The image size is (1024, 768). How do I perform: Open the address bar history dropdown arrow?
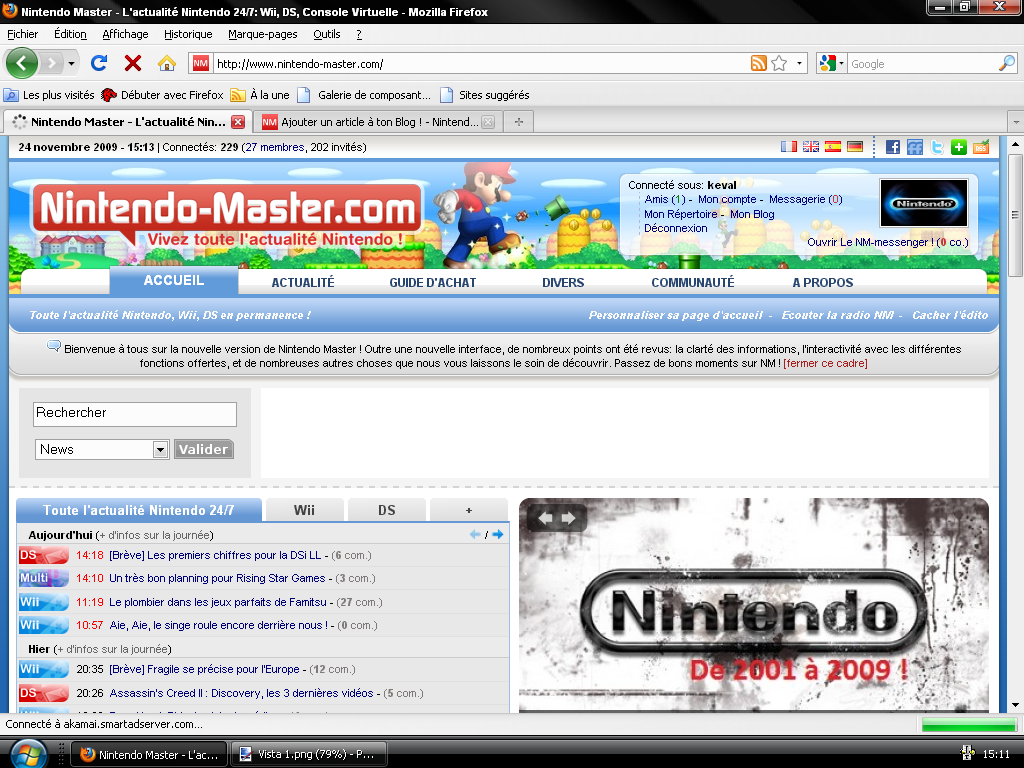click(799, 63)
